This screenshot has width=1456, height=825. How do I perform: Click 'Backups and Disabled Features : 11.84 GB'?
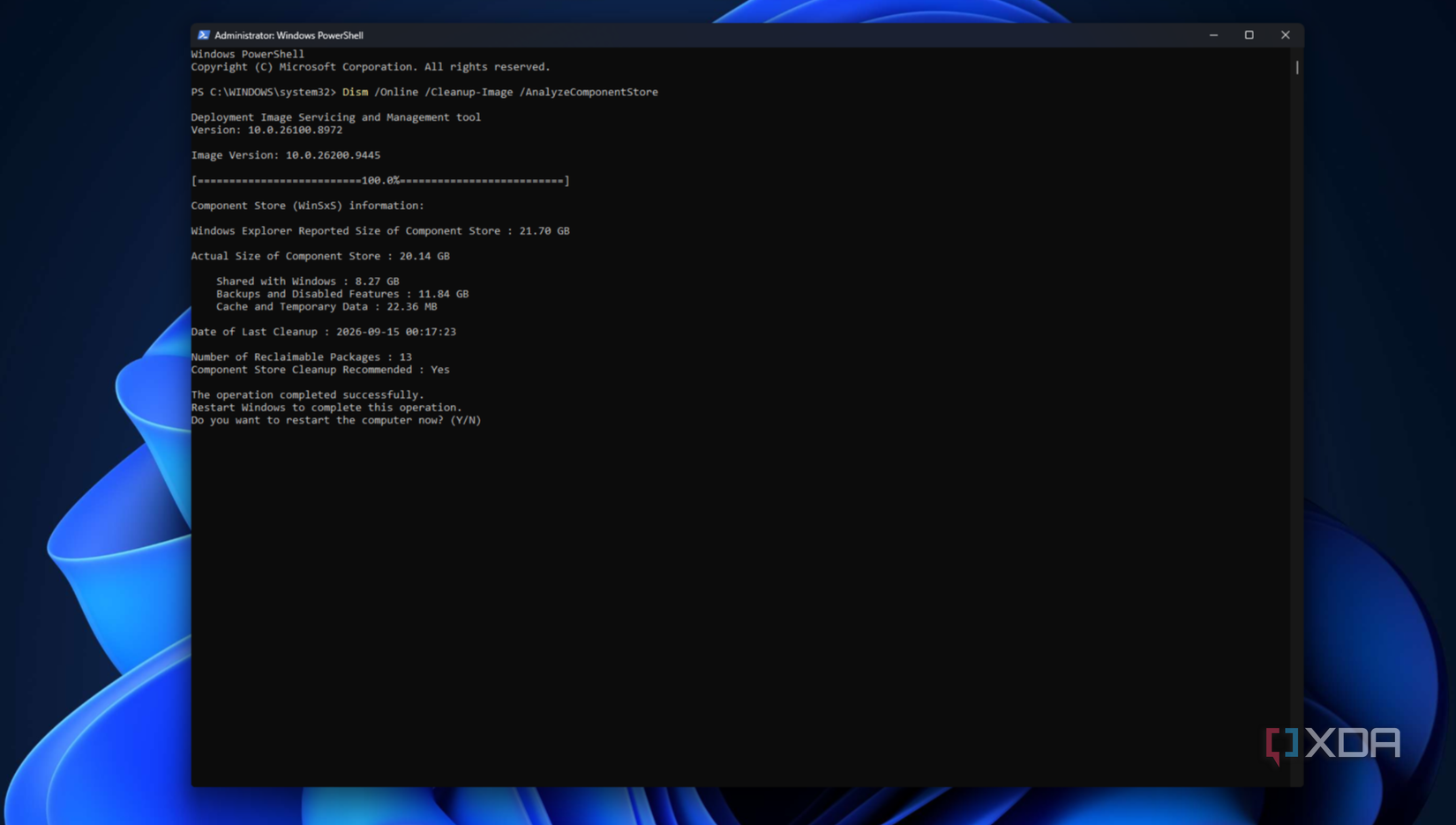[x=342, y=294]
